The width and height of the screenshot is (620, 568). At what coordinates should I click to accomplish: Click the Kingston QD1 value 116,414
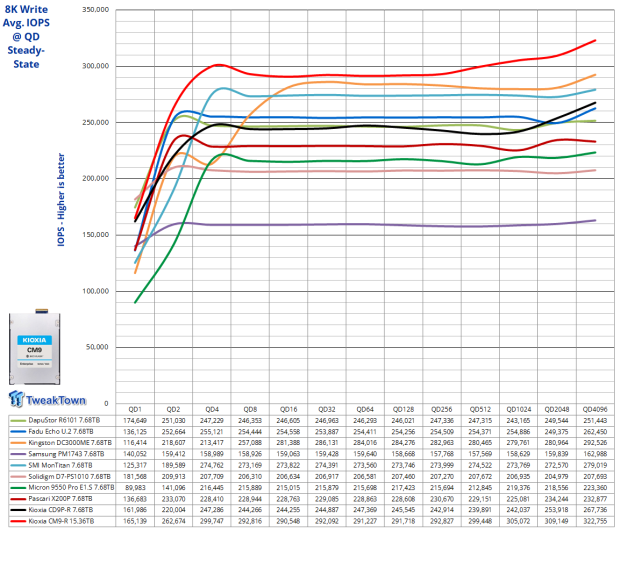coord(135,443)
